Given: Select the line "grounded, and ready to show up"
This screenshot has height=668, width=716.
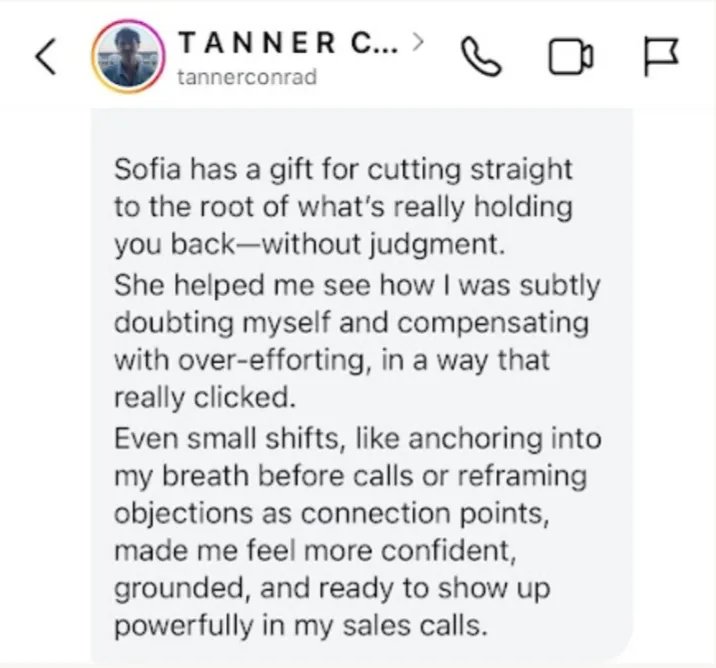Looking at the screenshot, I should (332, 589).
